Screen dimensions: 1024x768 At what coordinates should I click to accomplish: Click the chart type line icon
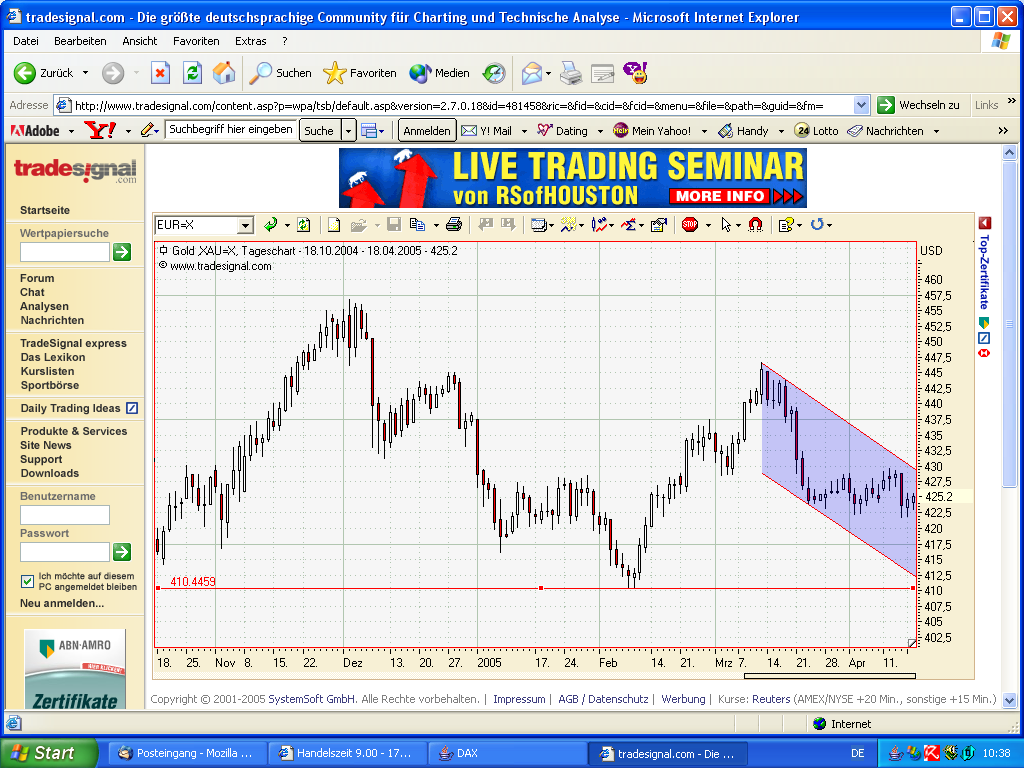(568, 225)
